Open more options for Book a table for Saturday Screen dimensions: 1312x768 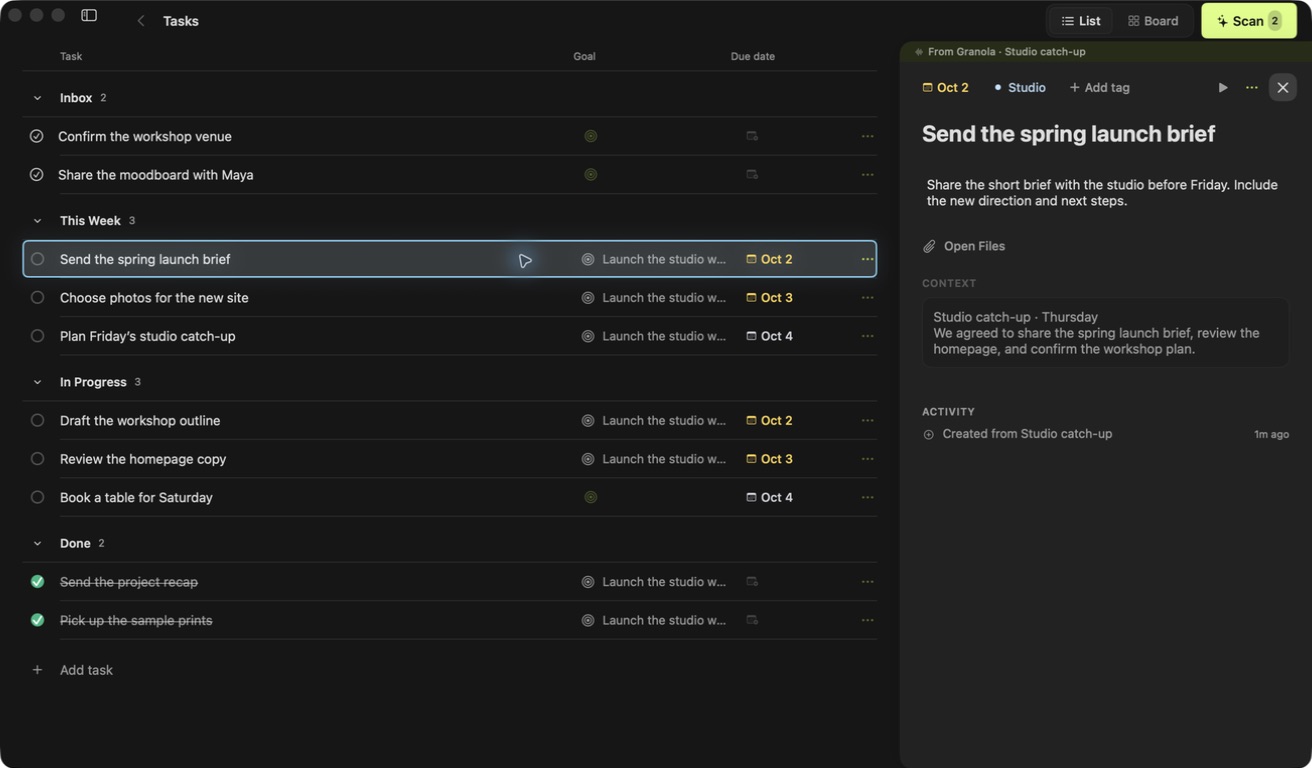click(x=867, y=497)
